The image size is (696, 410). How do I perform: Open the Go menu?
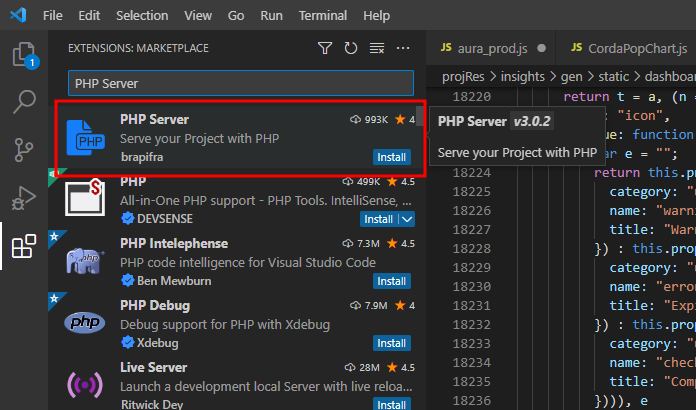click(x=236, y=16)
